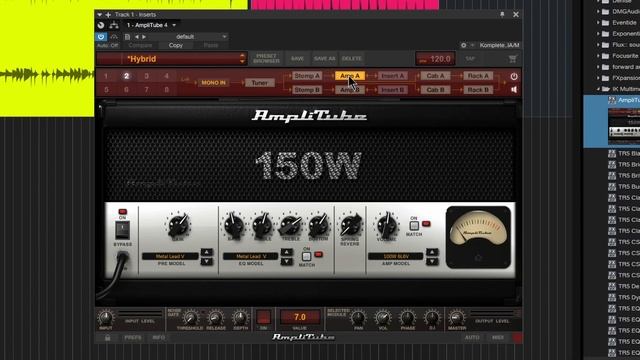This screenshot has width=640, height=360.
Task: Collapse the IK Multimedia folder
Action: 598,89
